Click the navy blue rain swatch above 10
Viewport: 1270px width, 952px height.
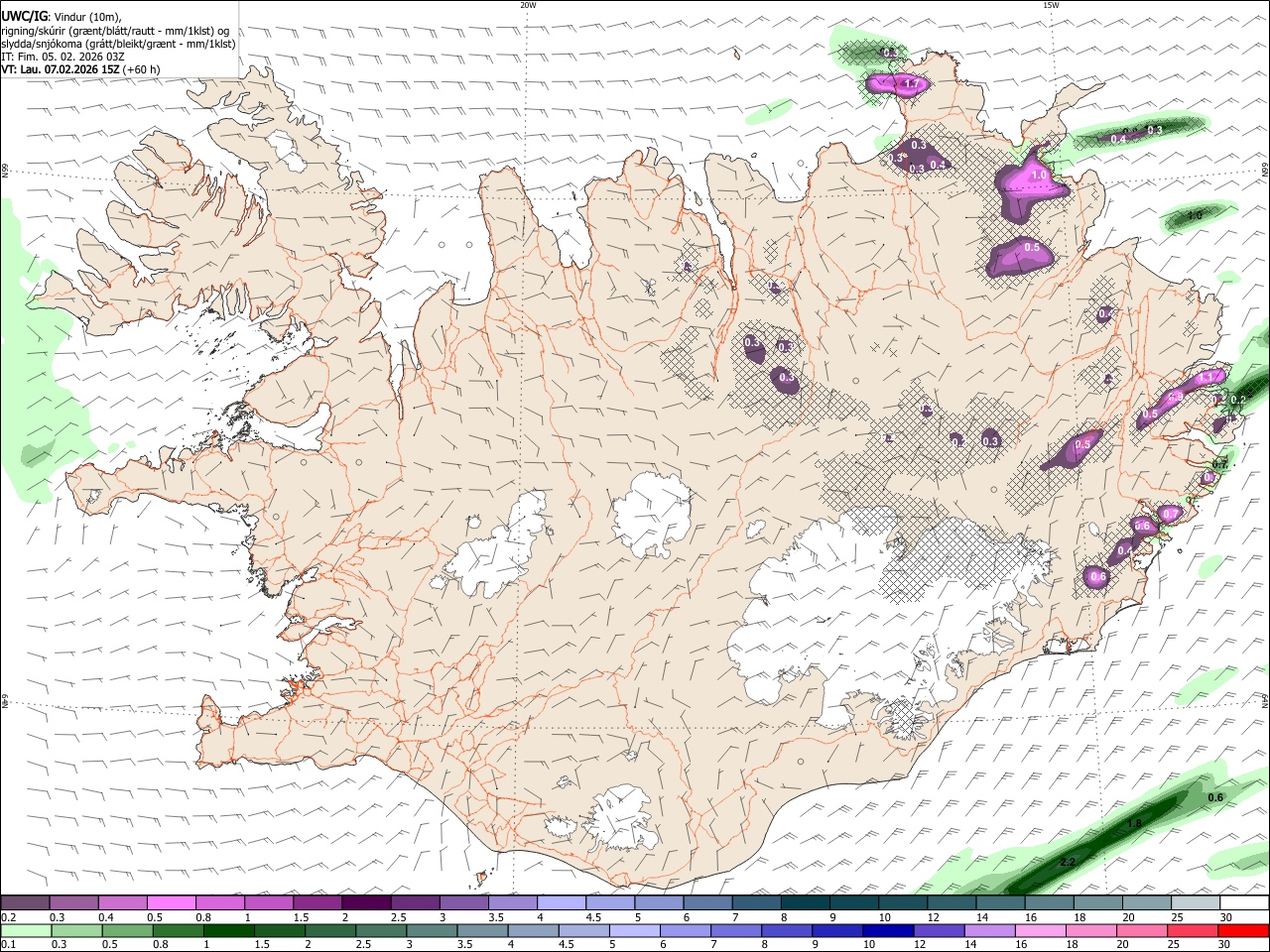(x=887, y=931)
